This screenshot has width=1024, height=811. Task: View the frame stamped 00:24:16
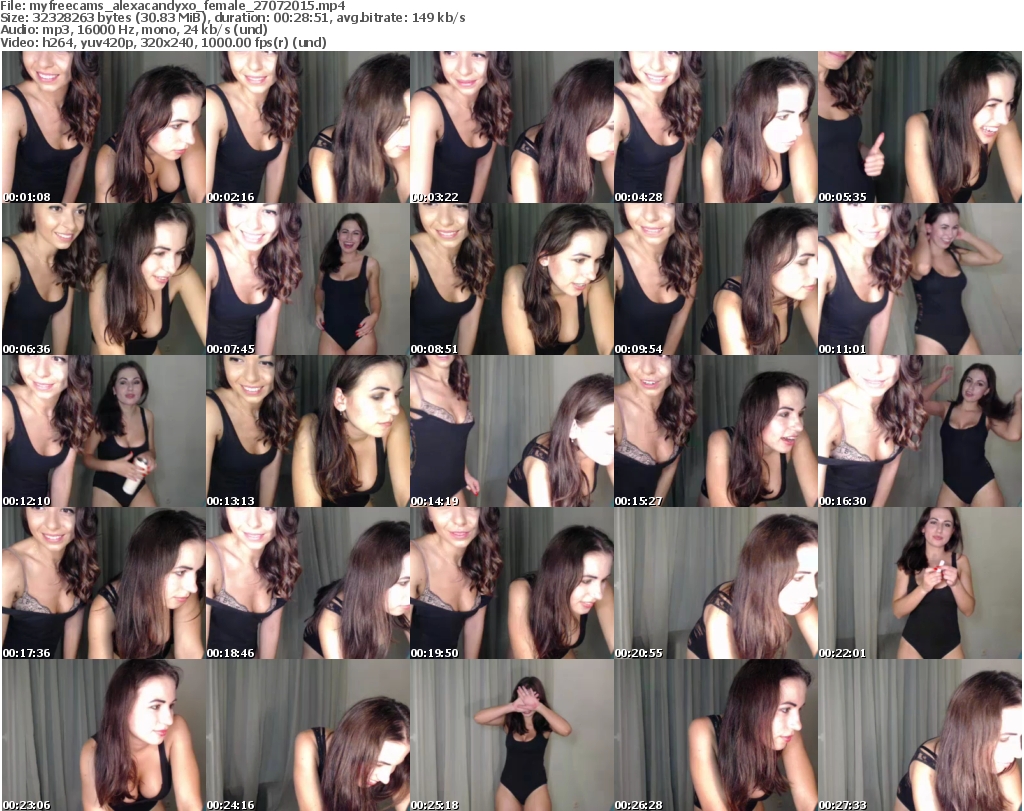click(x=308, y=735)
